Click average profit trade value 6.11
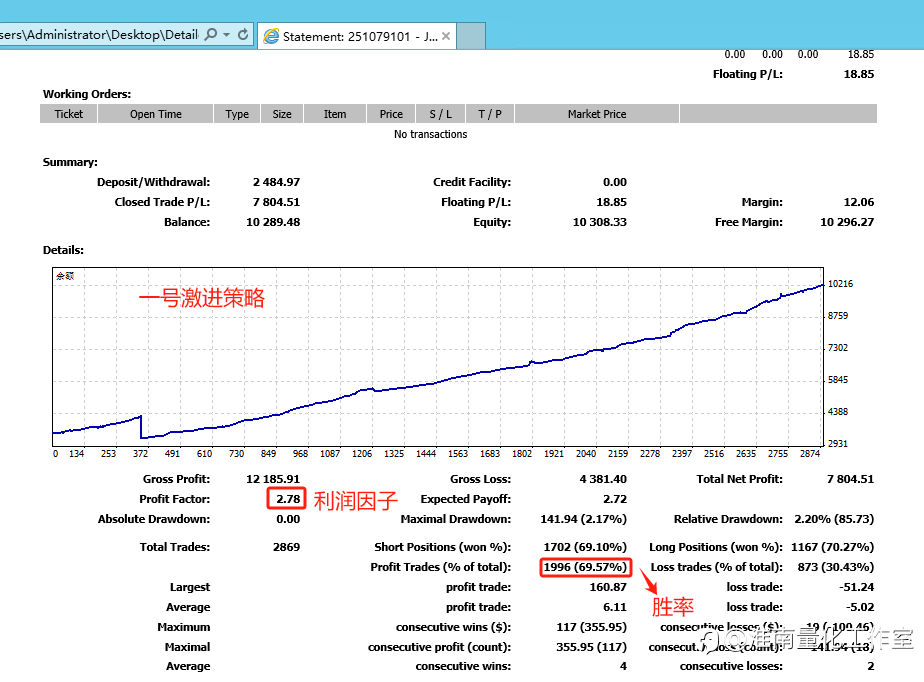 pos(615,607)
